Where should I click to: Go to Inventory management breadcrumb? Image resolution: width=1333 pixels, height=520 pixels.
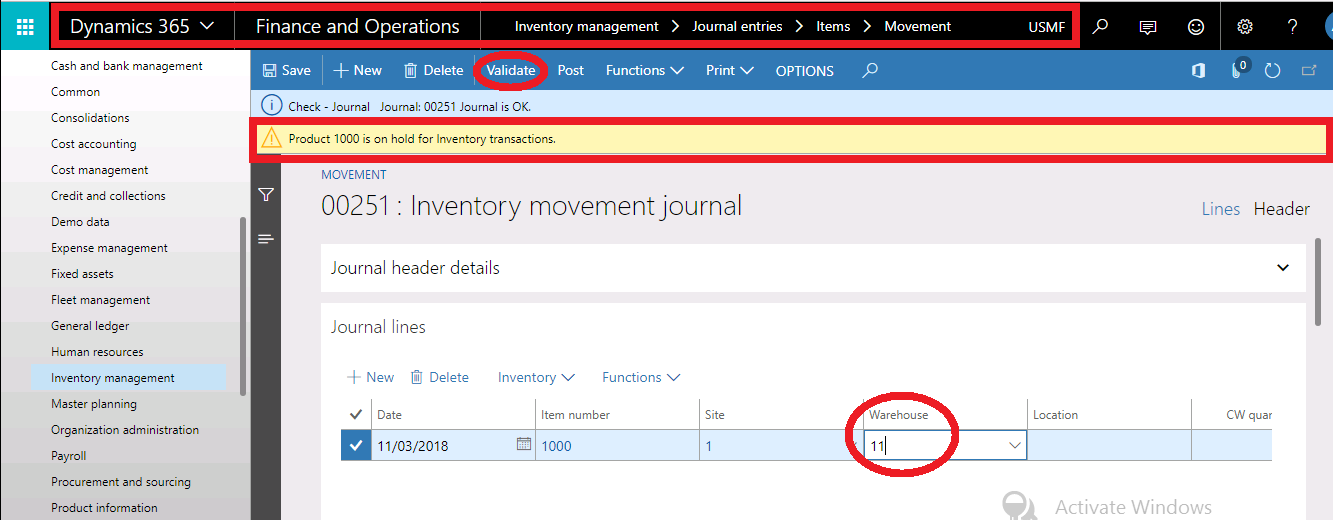[587, 26]
